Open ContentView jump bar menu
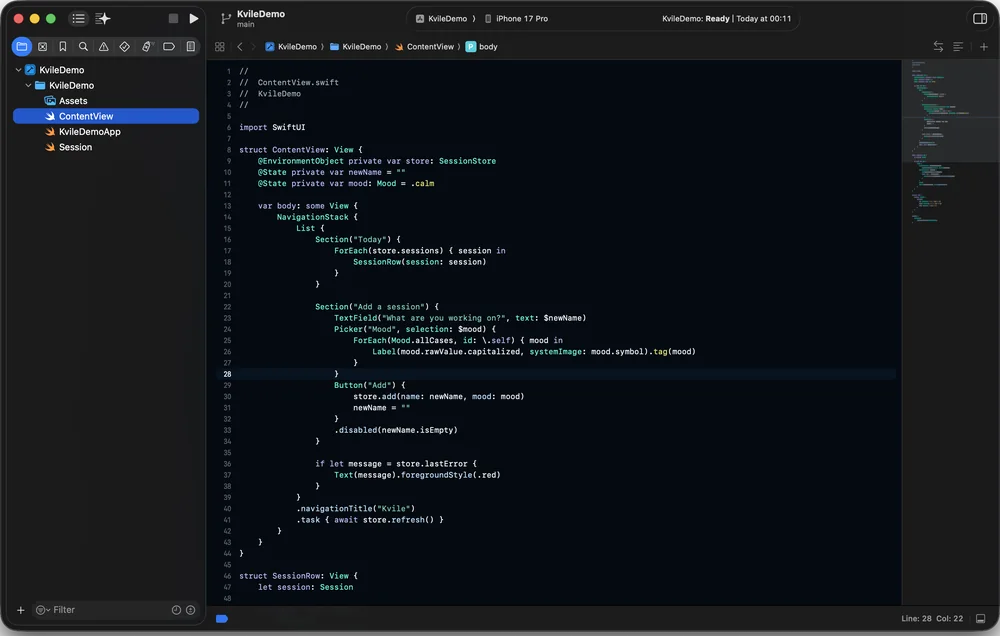The width and height of the screenshot is (1000, 636). pyautogui.click(x=425, y=47)
